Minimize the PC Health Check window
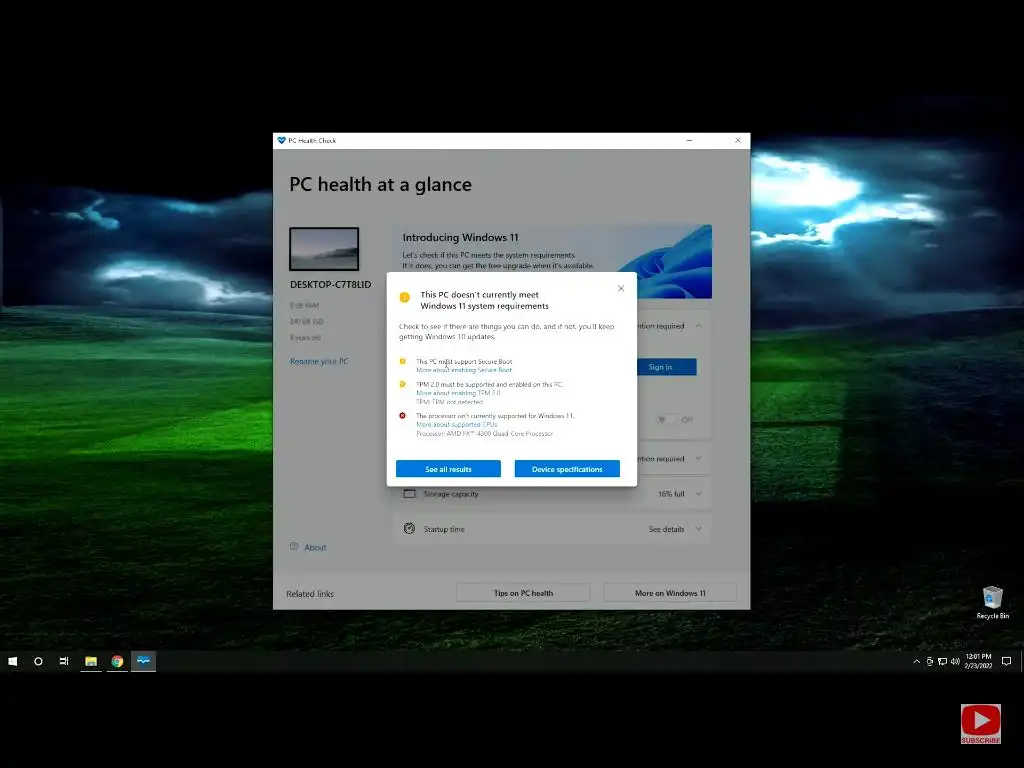Viewport: 1024px width, 768px height. [x=690, y=140]
